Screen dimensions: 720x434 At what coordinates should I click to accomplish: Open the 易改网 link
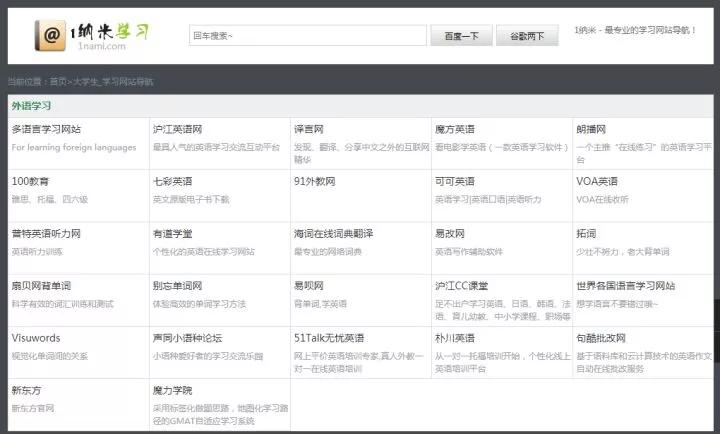click(450, 234)
